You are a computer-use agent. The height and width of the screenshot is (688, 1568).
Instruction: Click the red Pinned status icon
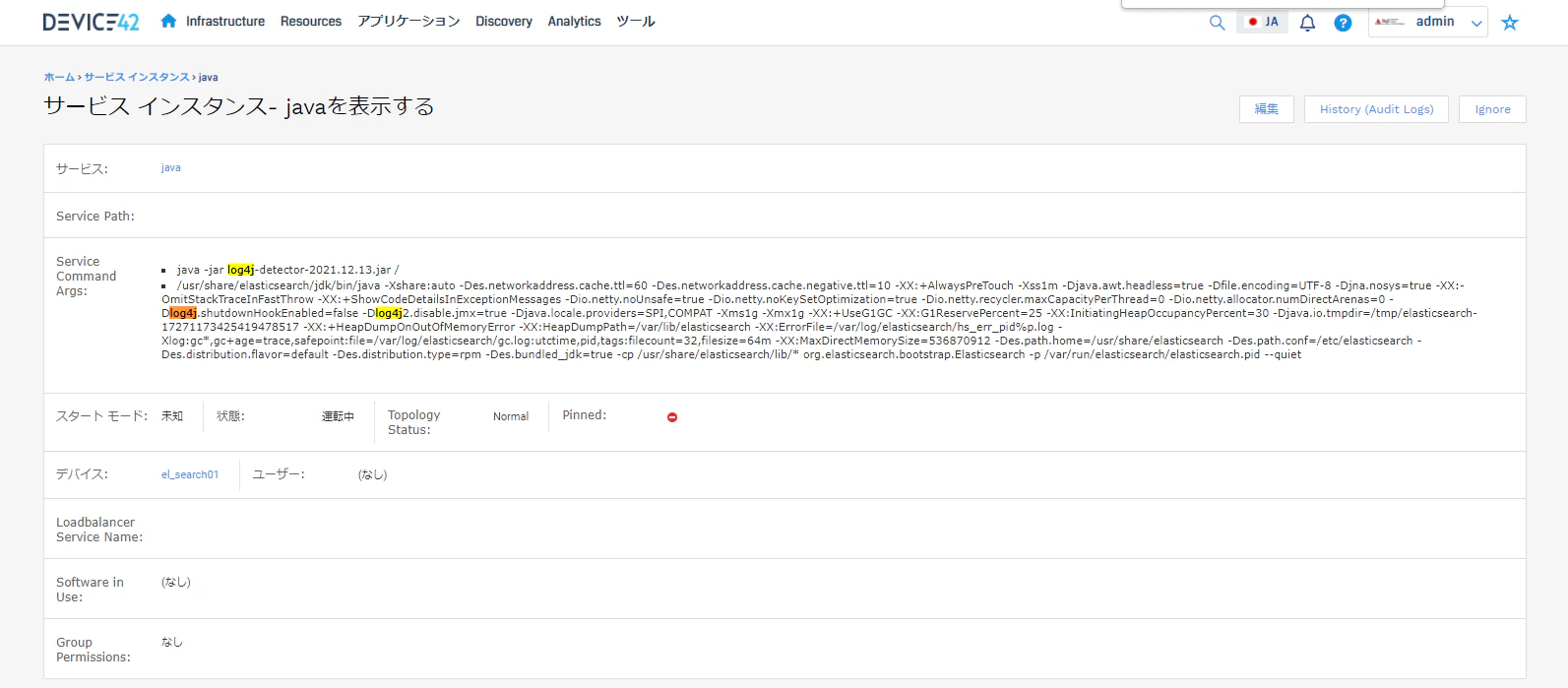(672, 417)
